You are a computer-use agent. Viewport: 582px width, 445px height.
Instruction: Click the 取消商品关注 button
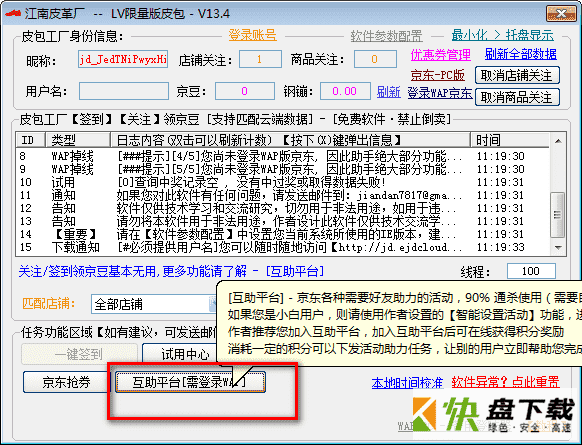pyautogui.click(x=517, y=97)
